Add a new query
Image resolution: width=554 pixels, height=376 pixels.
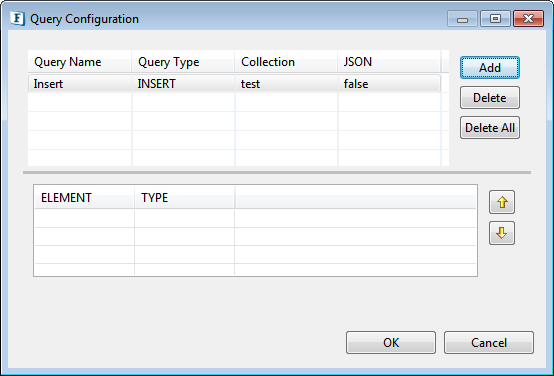pyautogui.click(x=490, y=67)
